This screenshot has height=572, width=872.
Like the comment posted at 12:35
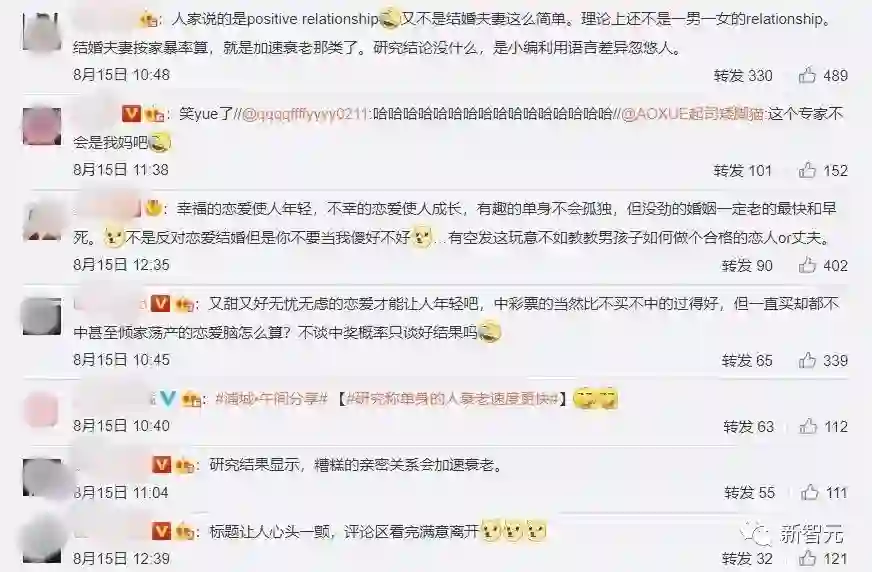pyautogui.click(x=807, y=265)
